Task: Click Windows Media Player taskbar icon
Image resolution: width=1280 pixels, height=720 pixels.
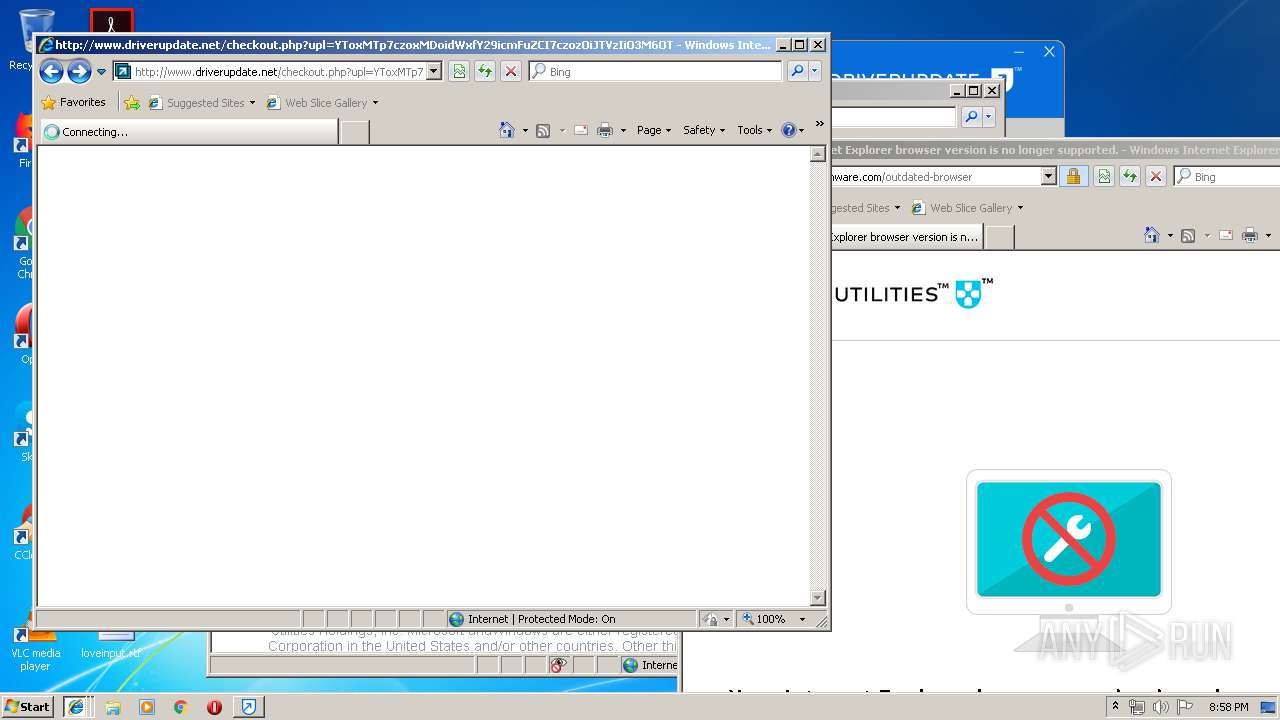Action: tap(147, 707)
